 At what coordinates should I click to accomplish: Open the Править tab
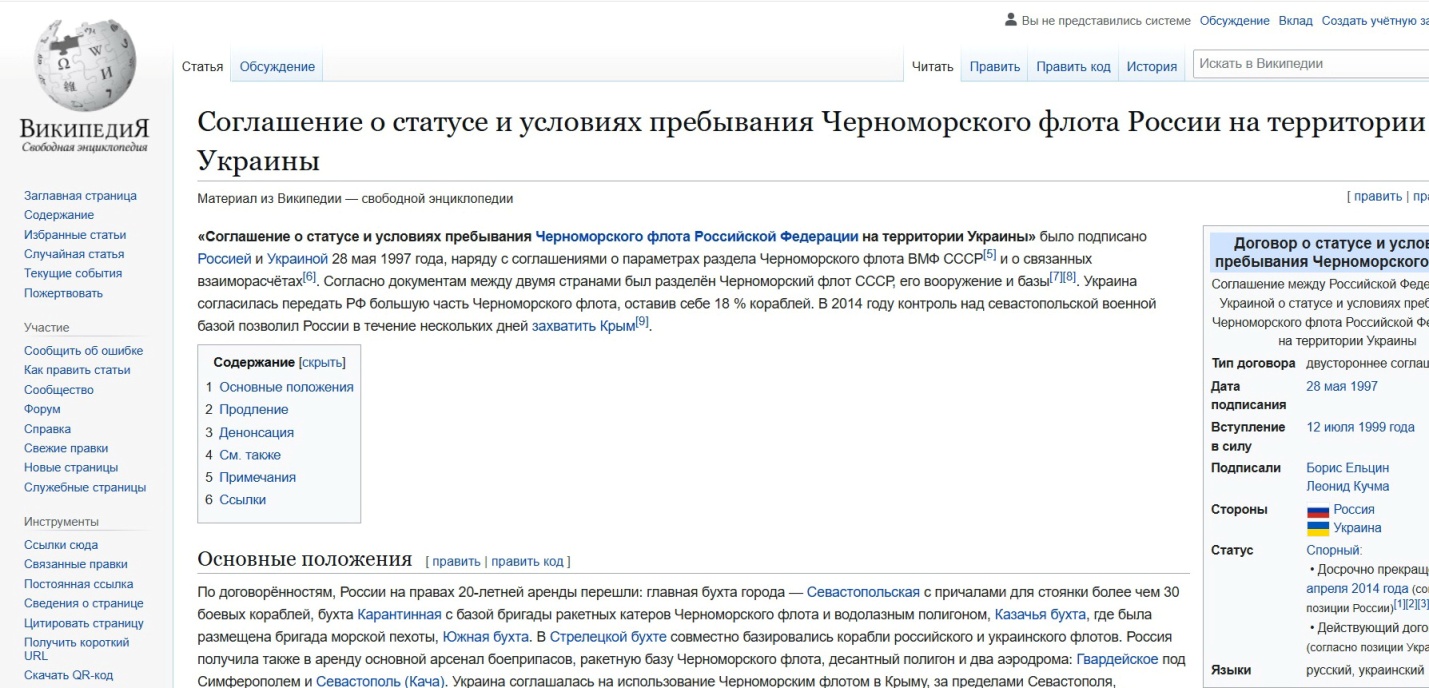click(x=994, y=67)
